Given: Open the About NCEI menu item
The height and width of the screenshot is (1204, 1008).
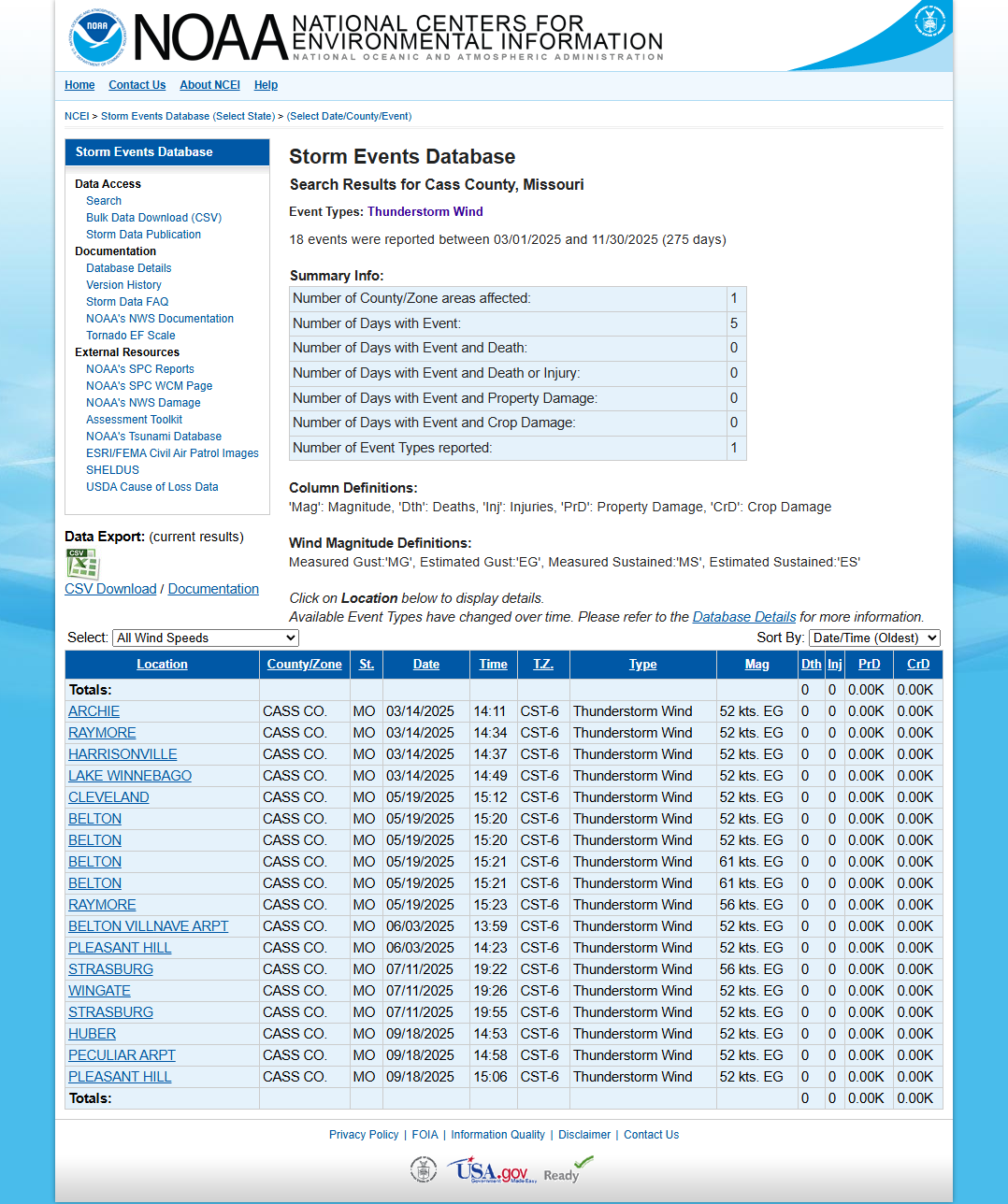Looking at the screenshot, I should (x=209, y=85).
